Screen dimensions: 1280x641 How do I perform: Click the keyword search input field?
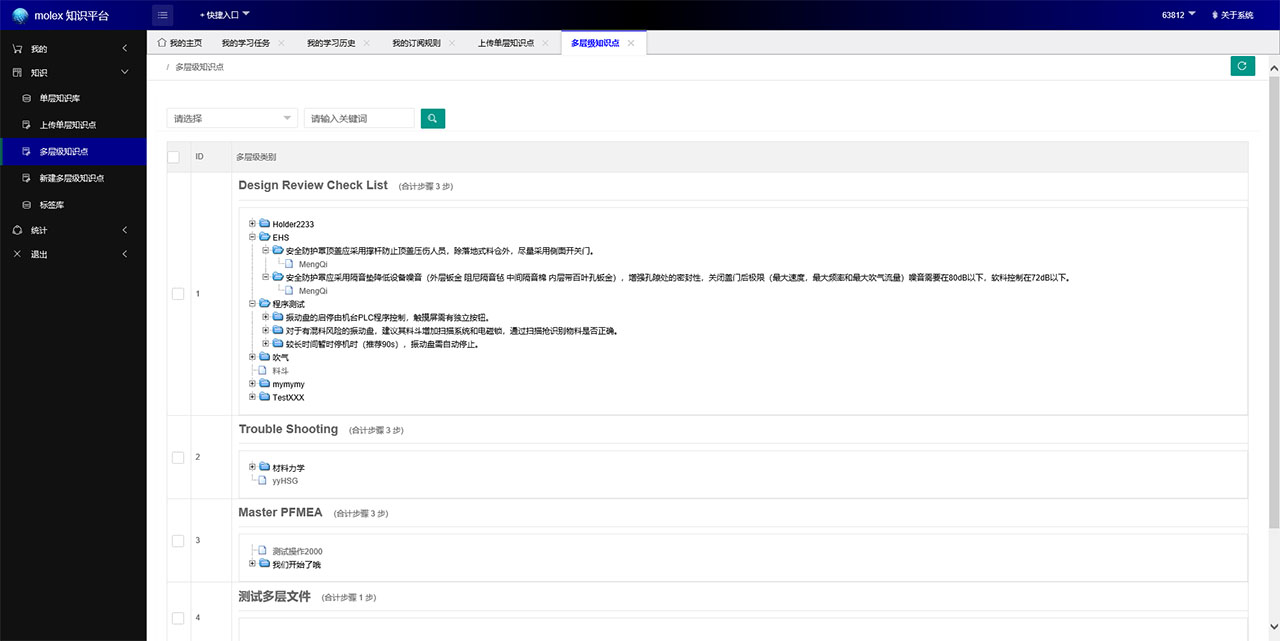click(x=359, y=118)
